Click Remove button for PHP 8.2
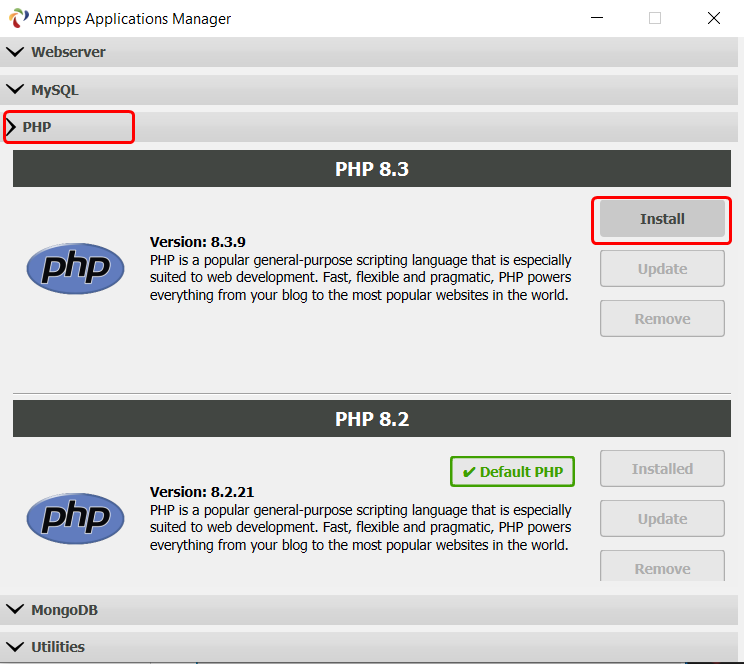Screen dimensions: 744x664 (x=662, y=566)
